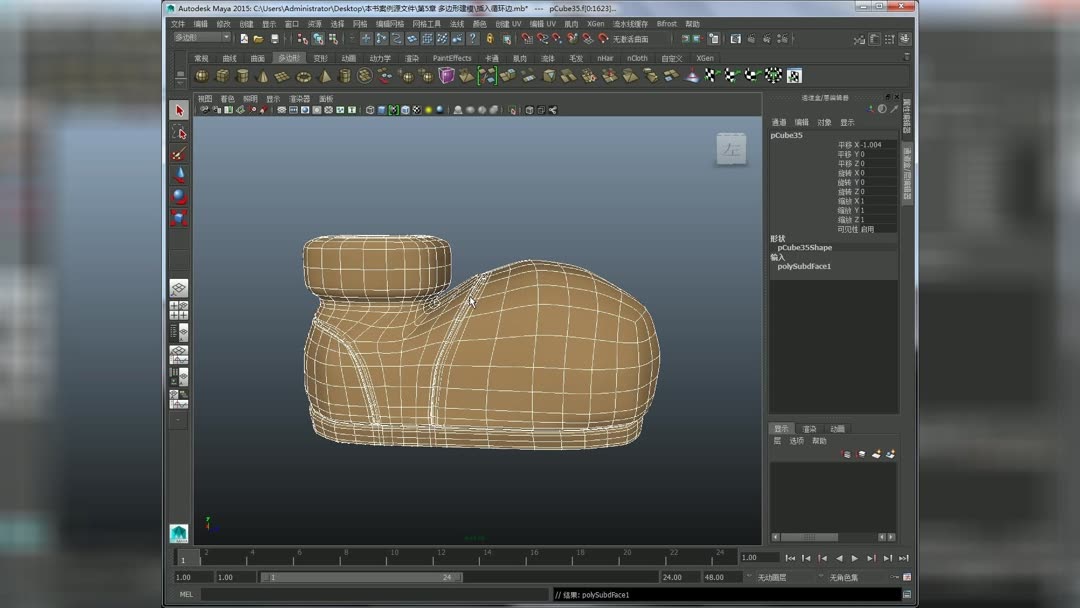Switch to the 多边形 shelf tab
This screenshot has height=608, width=1080.
point(289,58)
